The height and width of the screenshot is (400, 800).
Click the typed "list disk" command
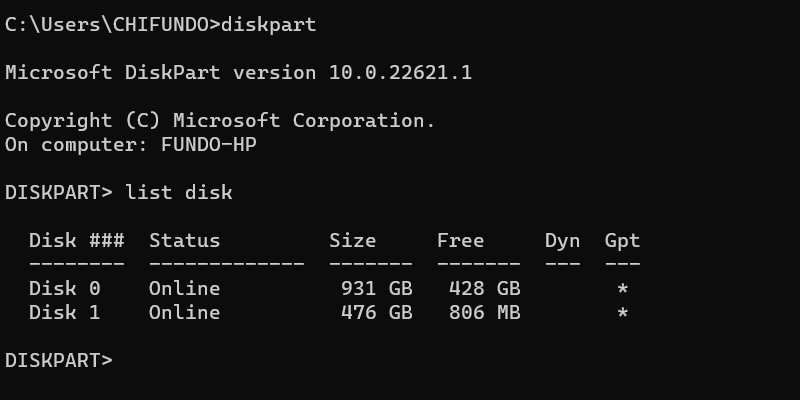[179, 192]
